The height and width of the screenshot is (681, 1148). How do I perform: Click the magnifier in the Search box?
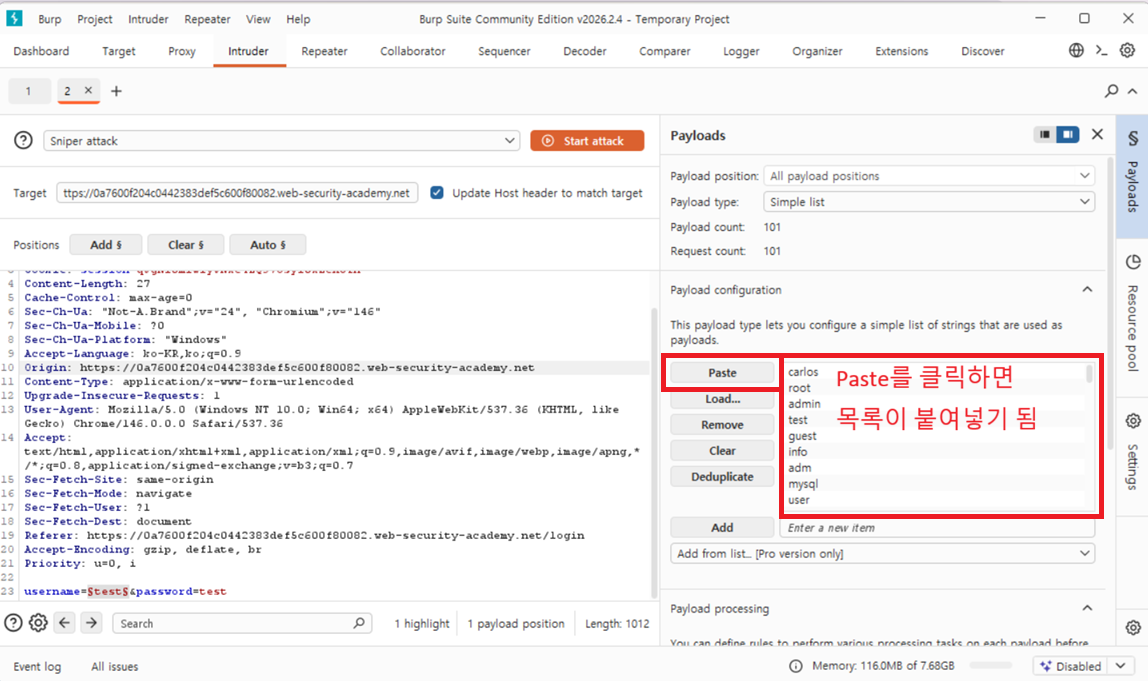tap(359, 623)
